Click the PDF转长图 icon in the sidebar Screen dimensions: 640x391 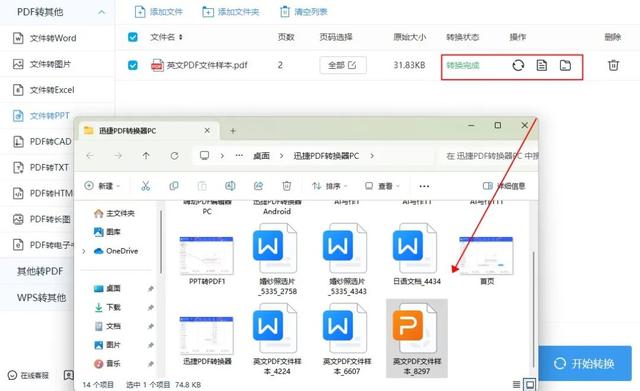point(18,219)
